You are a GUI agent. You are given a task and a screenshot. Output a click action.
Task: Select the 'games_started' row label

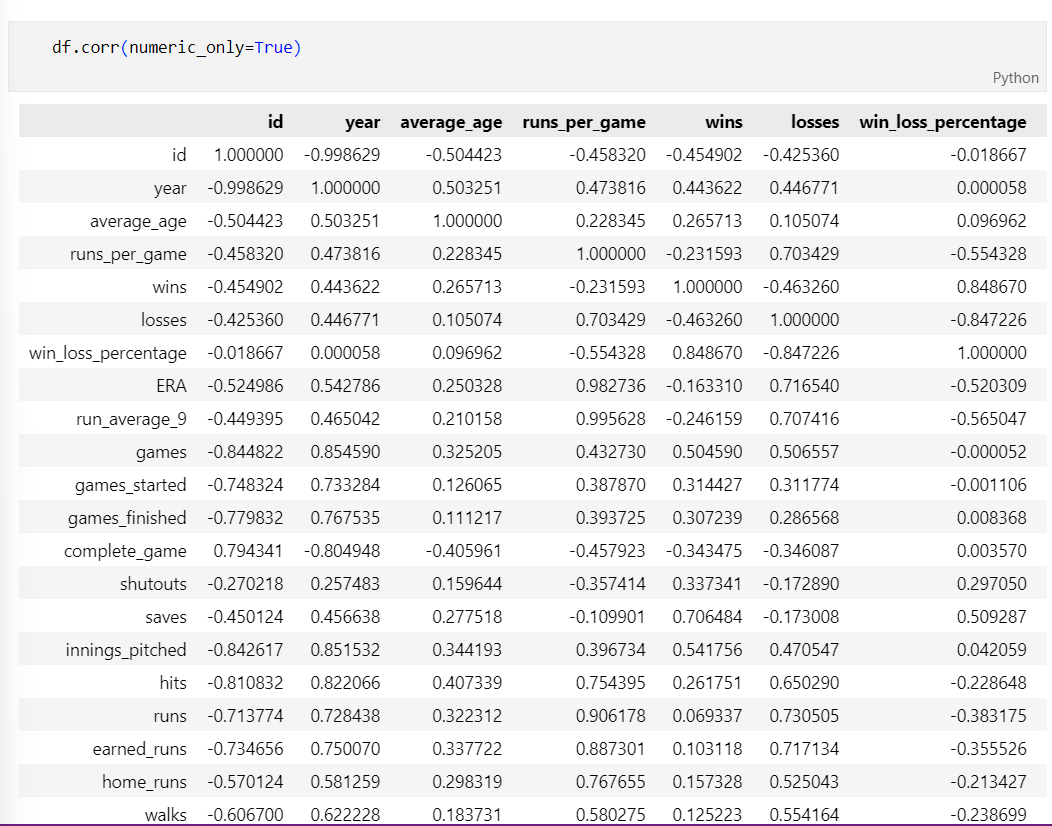click(130, 485)
